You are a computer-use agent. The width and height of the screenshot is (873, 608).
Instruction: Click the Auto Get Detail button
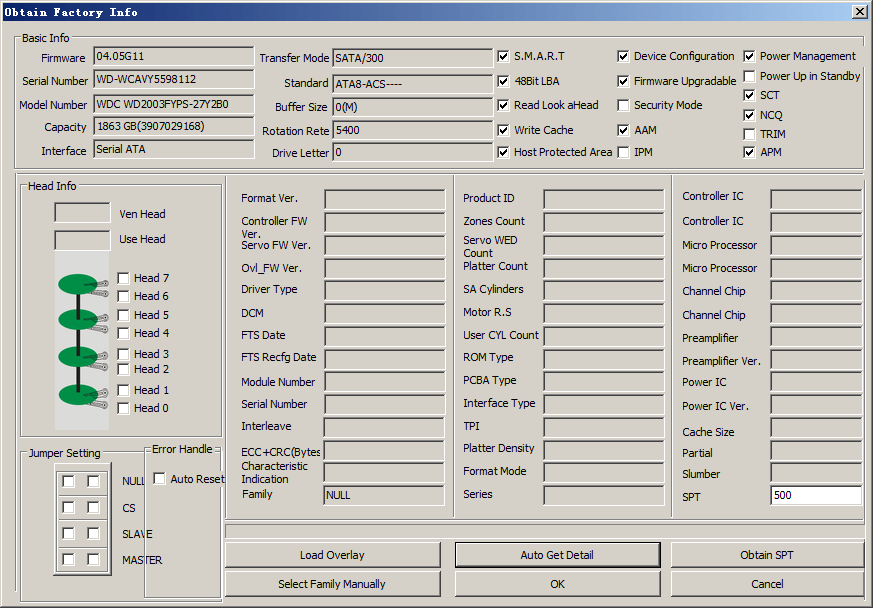[x=557, y=555]
